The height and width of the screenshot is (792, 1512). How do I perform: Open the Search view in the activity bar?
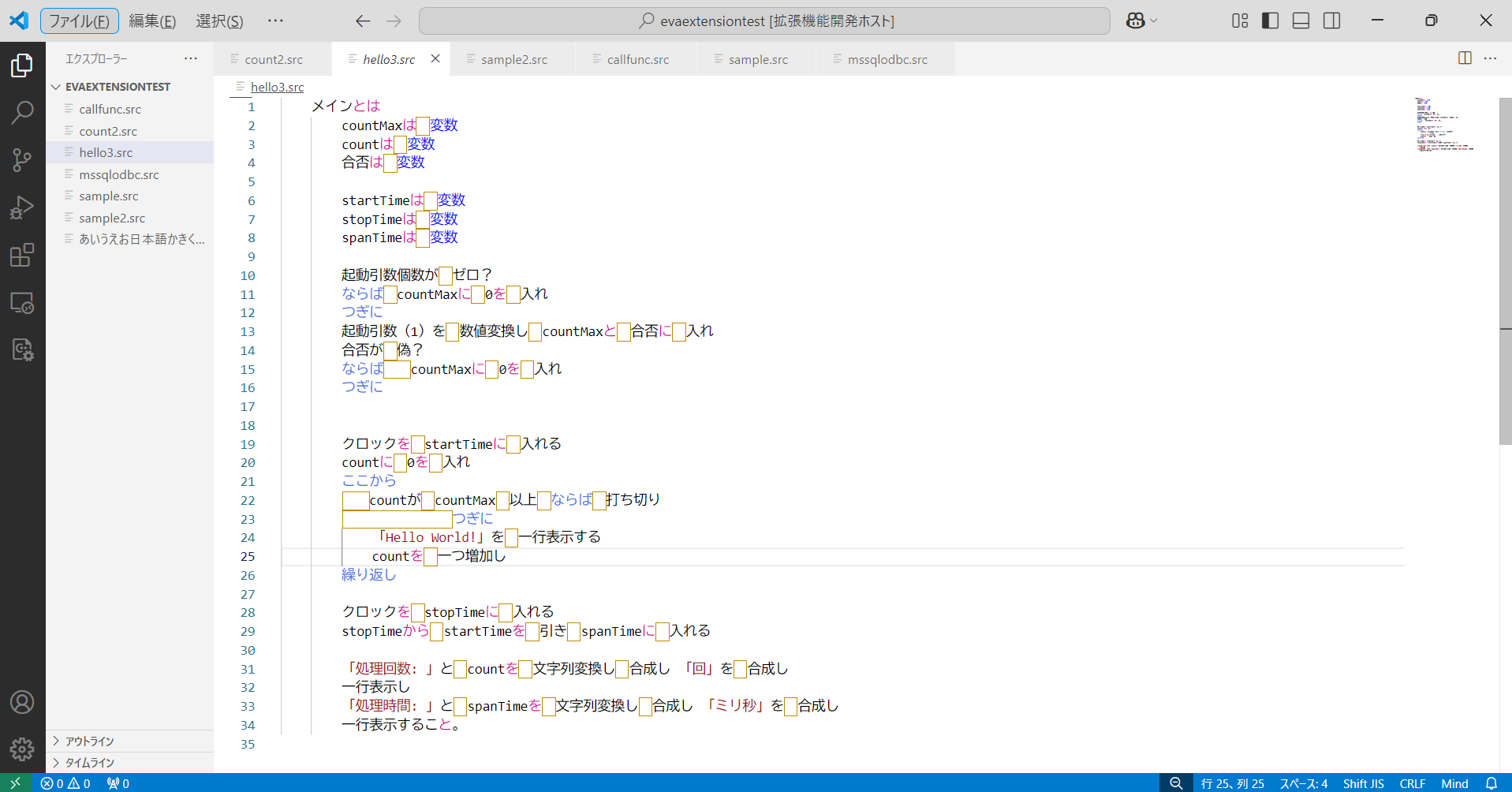pyautogui.click(x=21, y=113)
